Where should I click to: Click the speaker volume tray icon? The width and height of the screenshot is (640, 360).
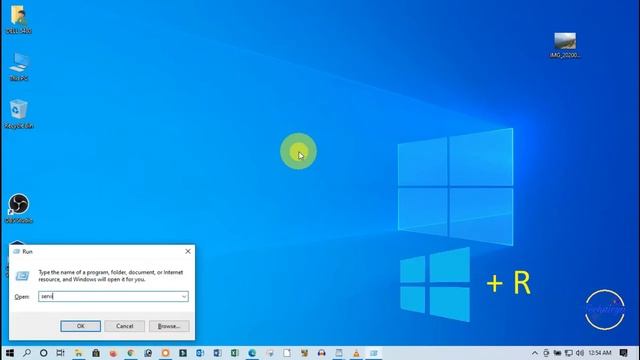coord(580,353)
